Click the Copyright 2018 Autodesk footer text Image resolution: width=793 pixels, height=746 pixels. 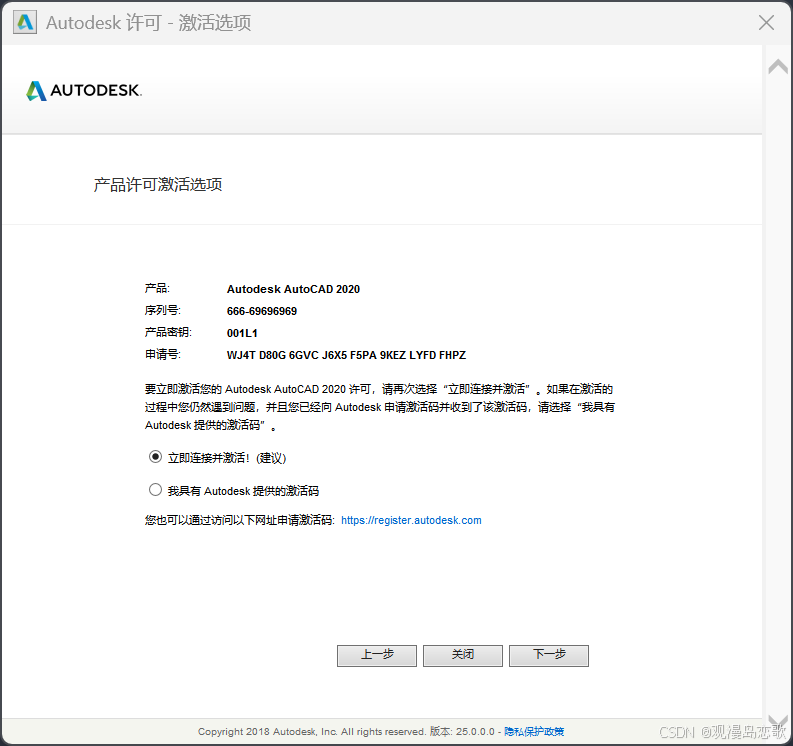312,731
